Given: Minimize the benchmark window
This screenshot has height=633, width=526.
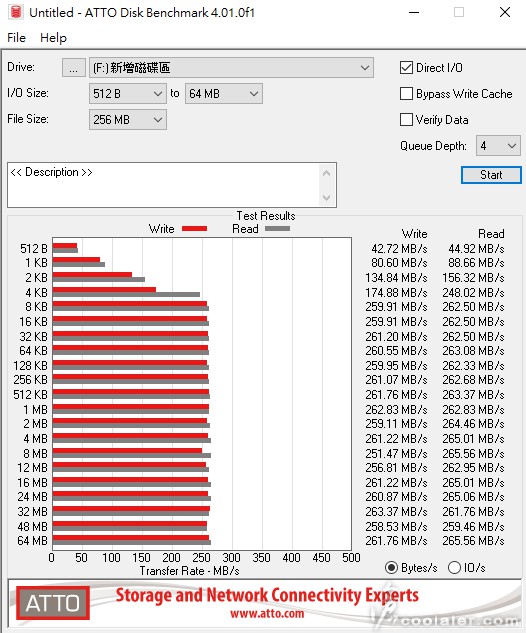Looking at the screenshot, I should (414, 12).
